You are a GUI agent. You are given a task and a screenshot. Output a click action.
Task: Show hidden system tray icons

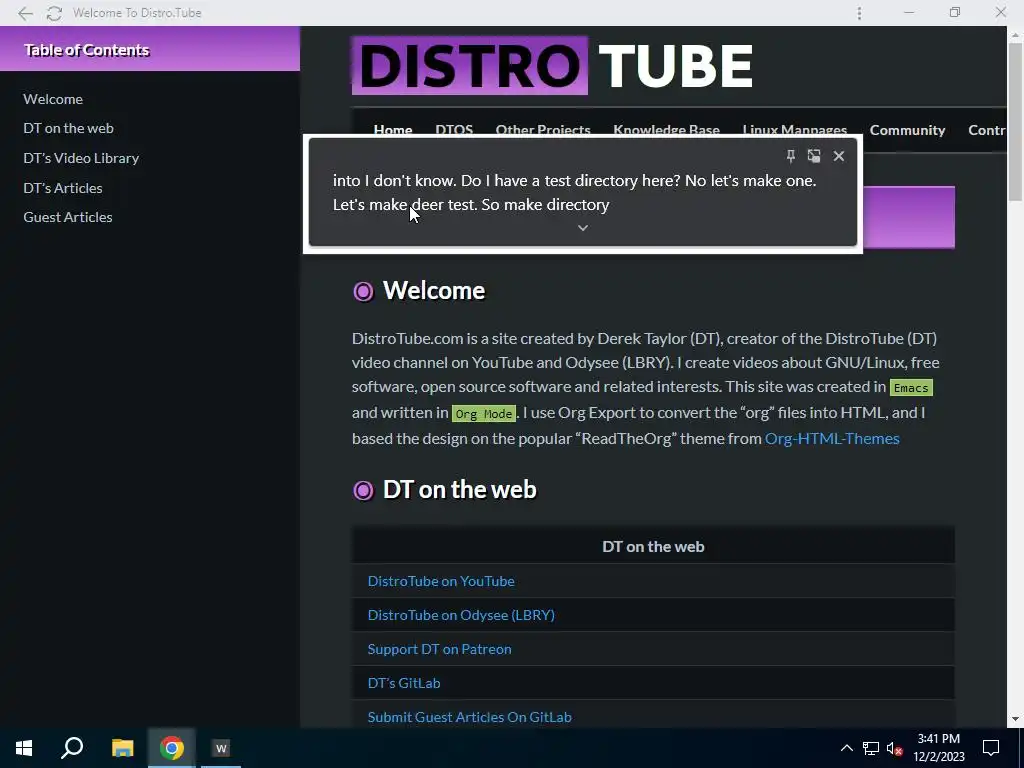click(846, 748)
